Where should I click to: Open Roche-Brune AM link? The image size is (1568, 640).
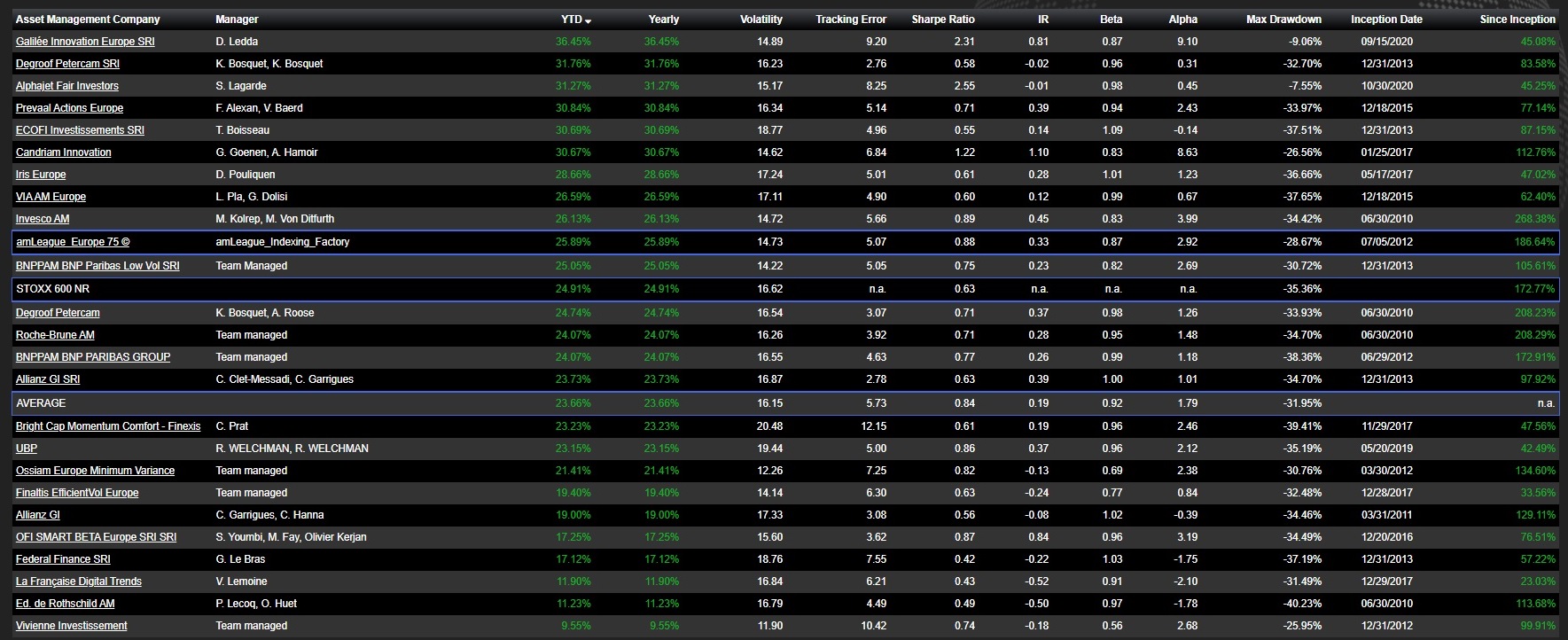55,335
